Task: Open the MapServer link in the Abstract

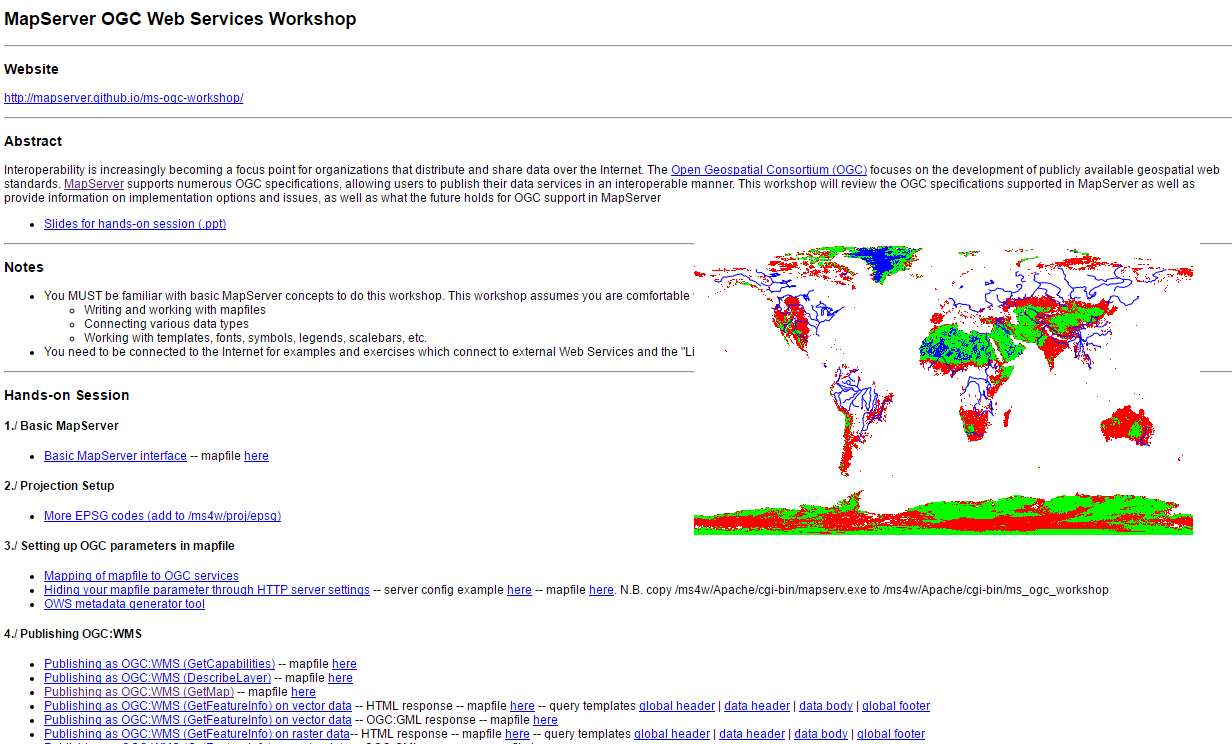Action: (94, 184)
